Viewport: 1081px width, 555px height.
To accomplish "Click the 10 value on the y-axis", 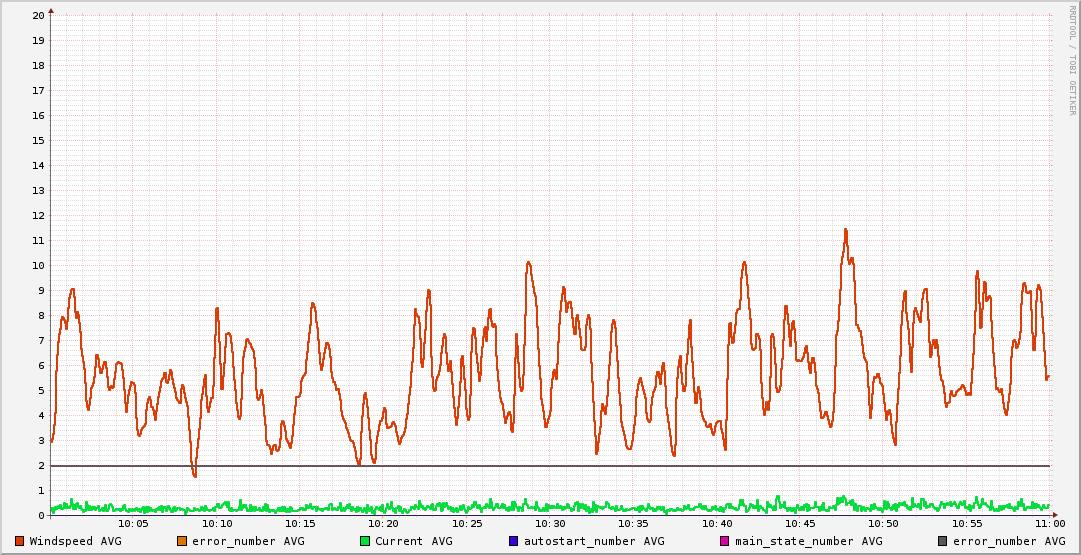I will pos(38,265).
